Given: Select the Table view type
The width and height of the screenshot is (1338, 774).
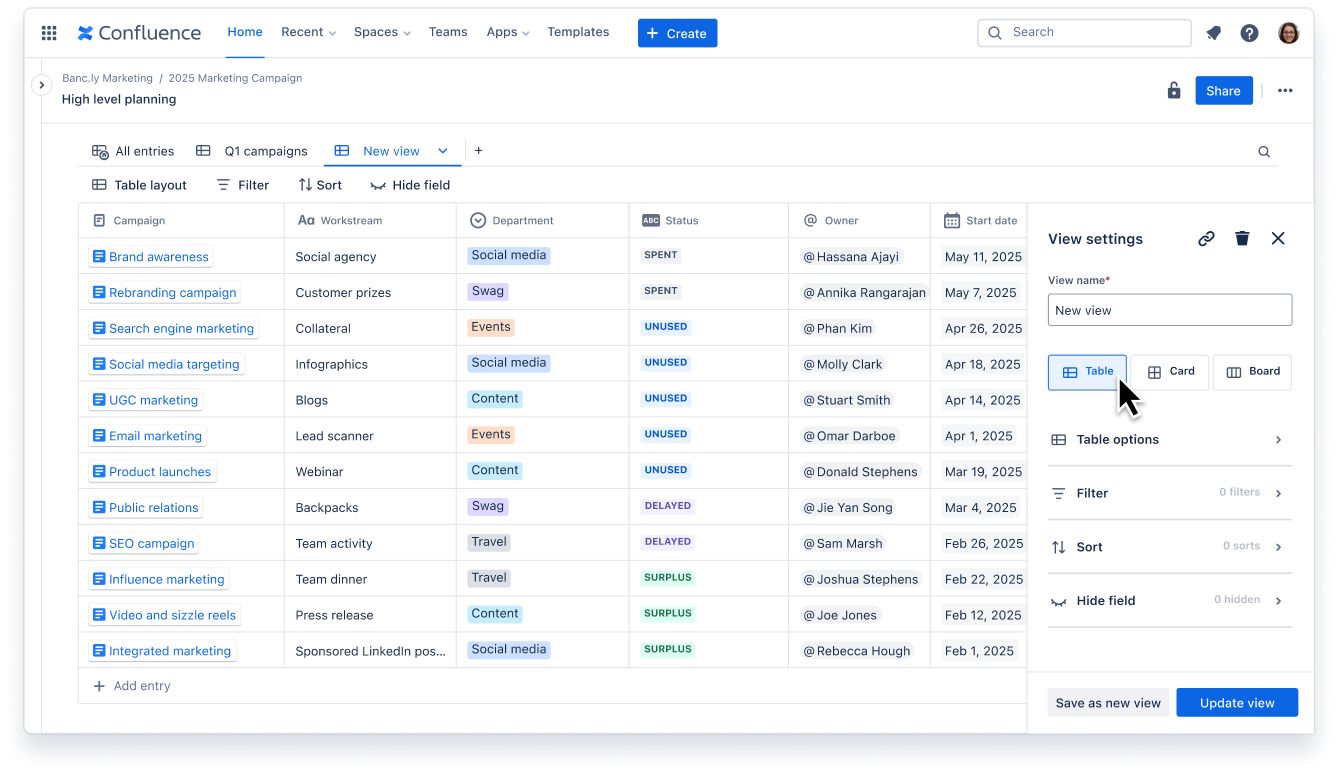Looking at the screenshot, I should [1087, 372].
